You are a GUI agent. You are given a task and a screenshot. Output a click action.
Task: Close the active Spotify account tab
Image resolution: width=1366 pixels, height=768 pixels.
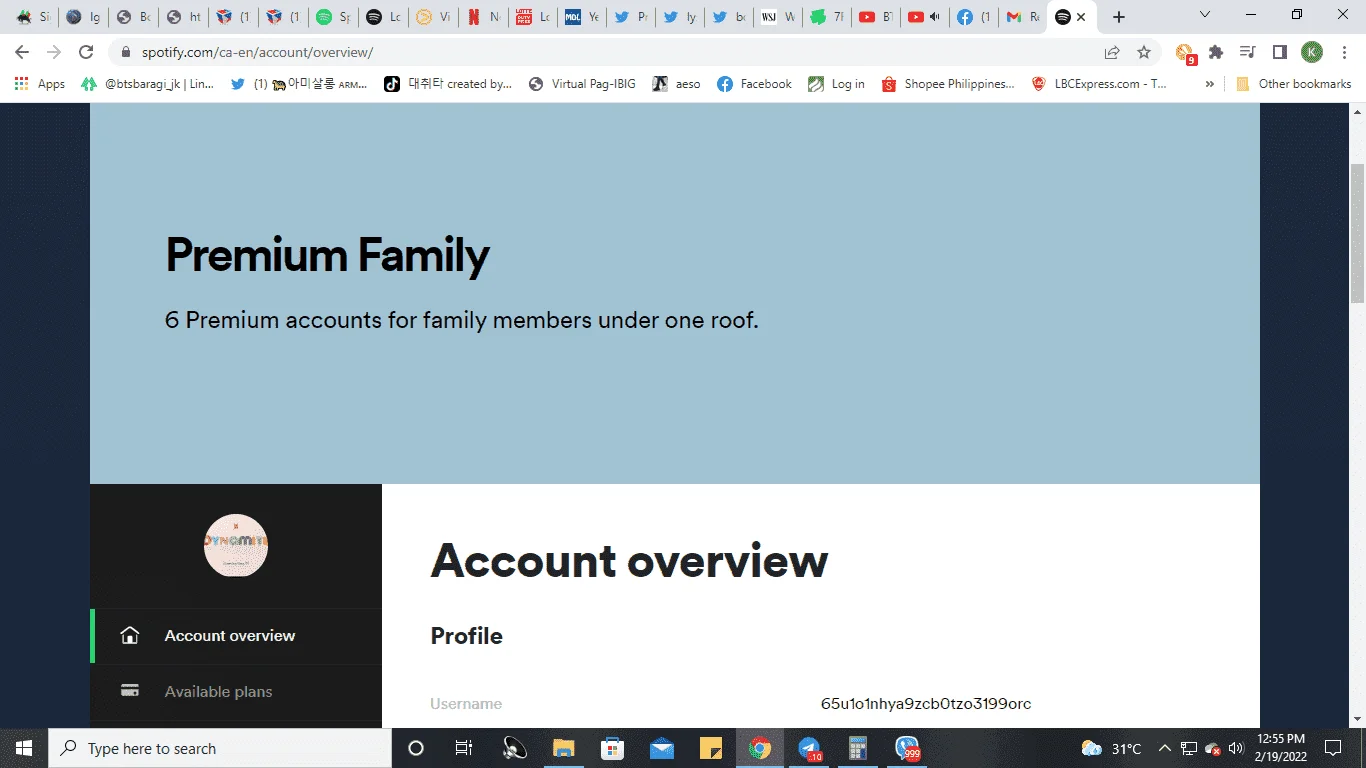(1081, 17)
